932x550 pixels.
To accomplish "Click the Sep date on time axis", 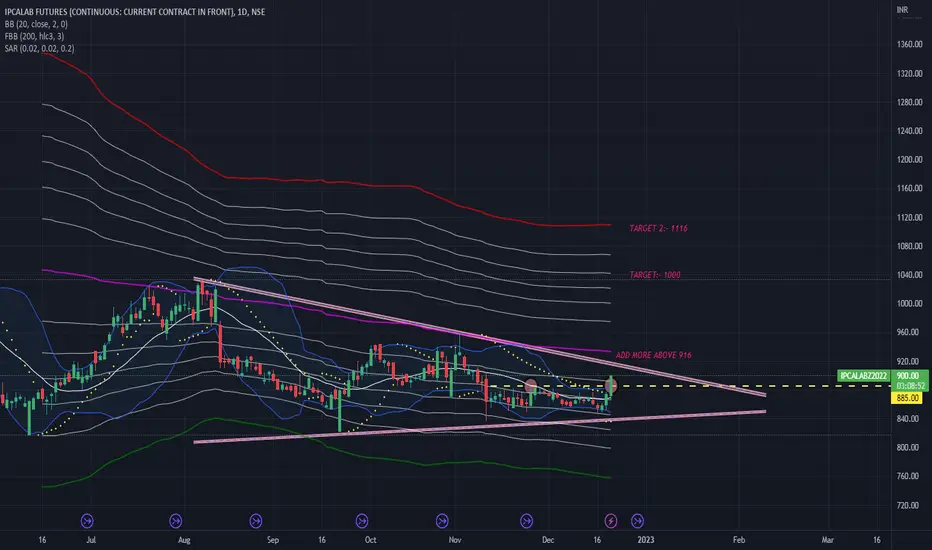I will point(273,540).
